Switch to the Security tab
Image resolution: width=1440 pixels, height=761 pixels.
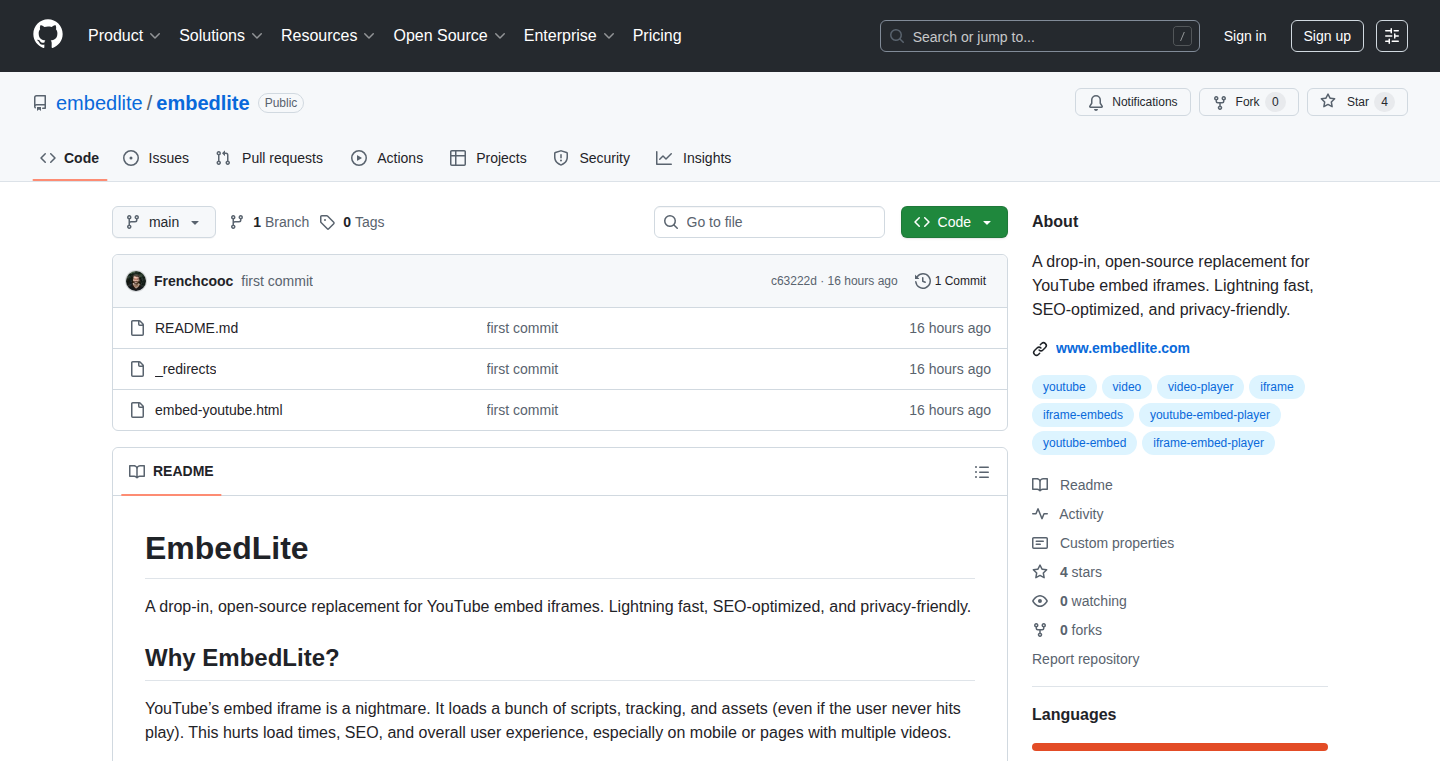click(592, 158)
